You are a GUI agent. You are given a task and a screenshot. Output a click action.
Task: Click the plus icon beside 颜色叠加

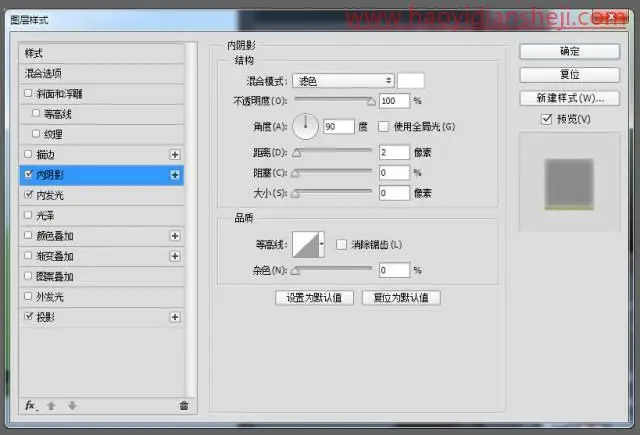tap(175, 236)
